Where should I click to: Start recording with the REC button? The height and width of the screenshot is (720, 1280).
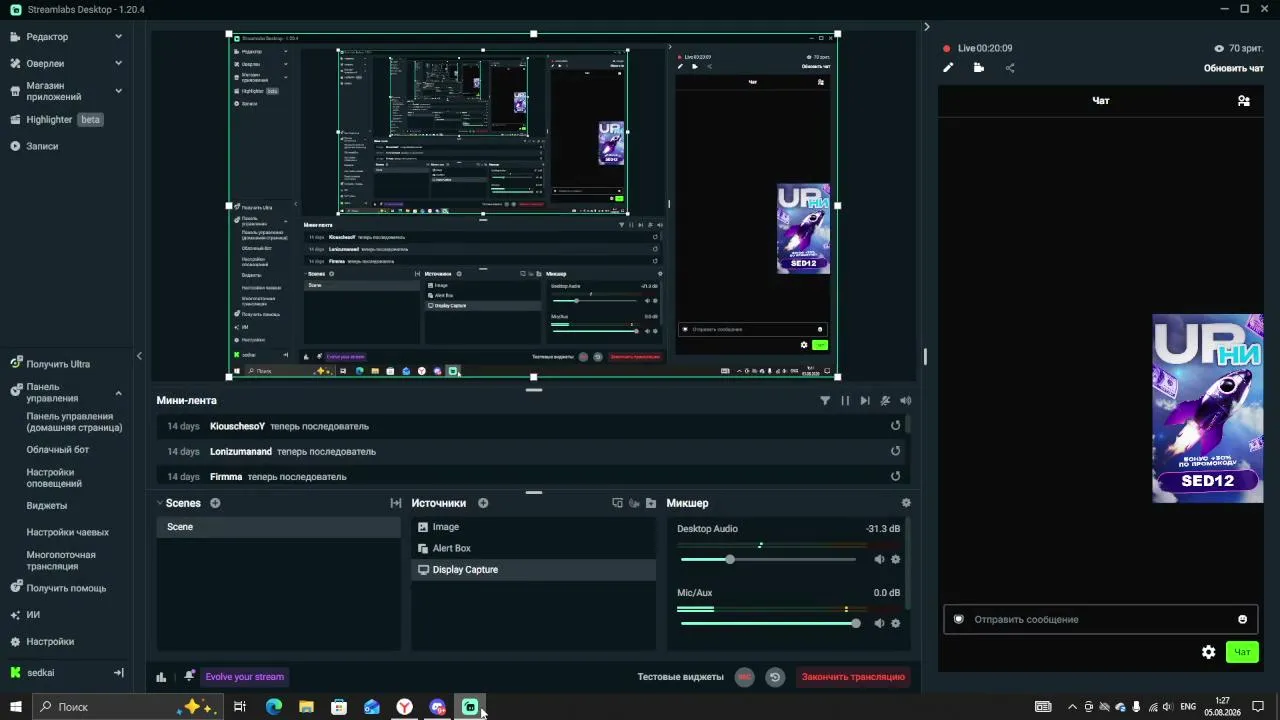coord(744,677)
